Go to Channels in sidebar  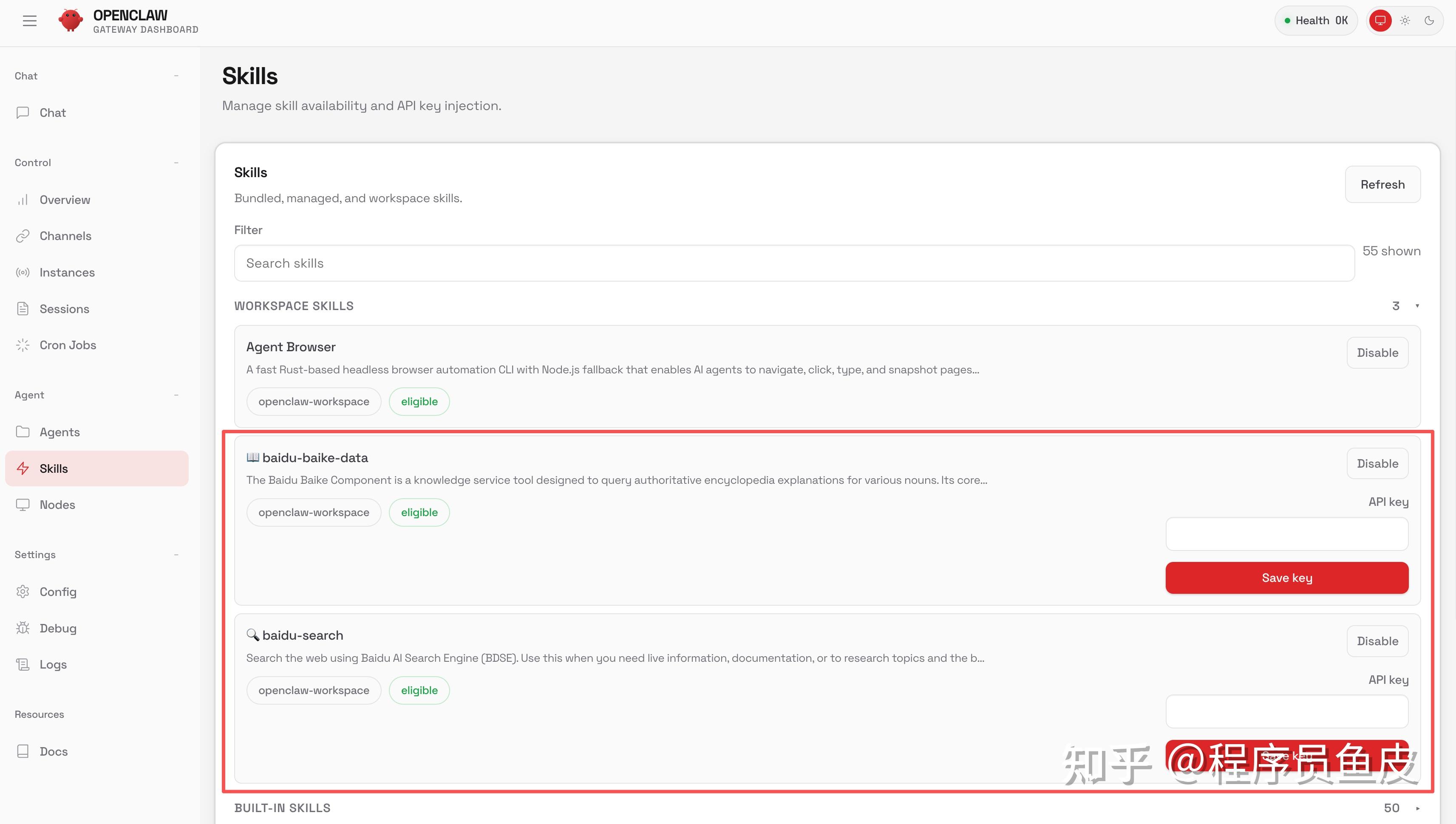click(65, 236)
